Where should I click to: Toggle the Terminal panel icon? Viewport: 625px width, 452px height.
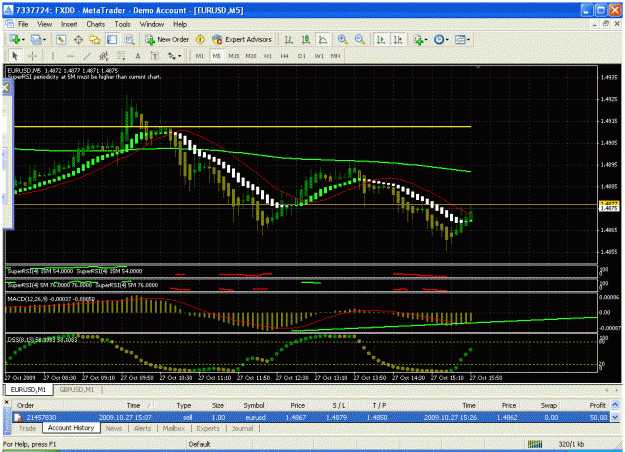click(112, 39)
